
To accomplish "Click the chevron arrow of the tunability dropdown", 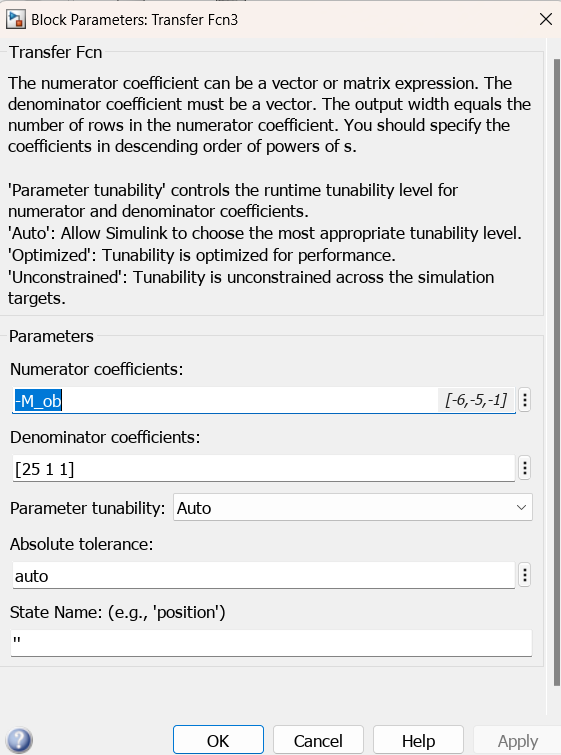I will coord(521,508).
